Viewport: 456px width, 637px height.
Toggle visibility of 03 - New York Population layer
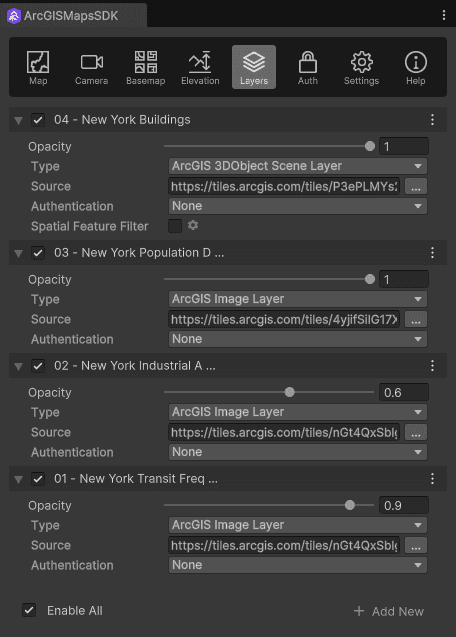[38, 253]
